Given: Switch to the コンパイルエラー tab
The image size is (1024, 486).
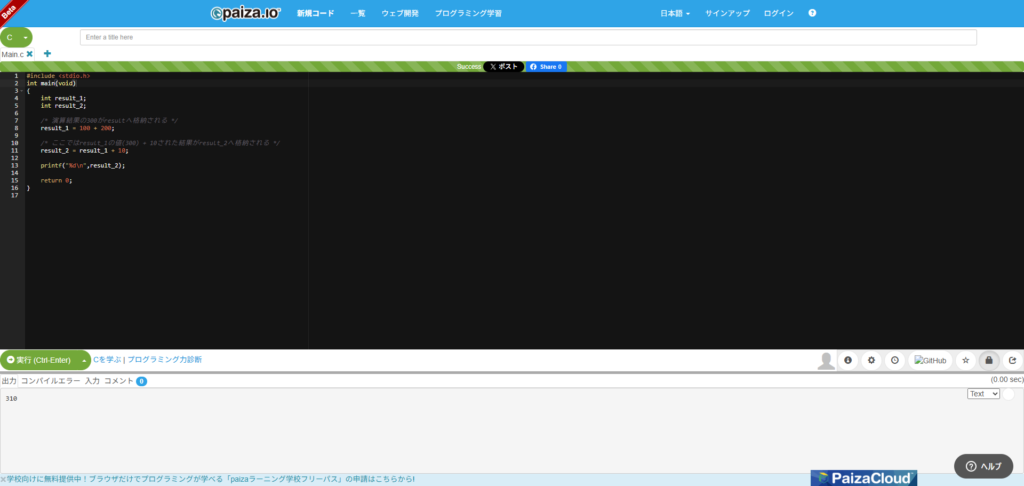Looking at the screenshot, I should pyautogui.click(x=50, y=381).
